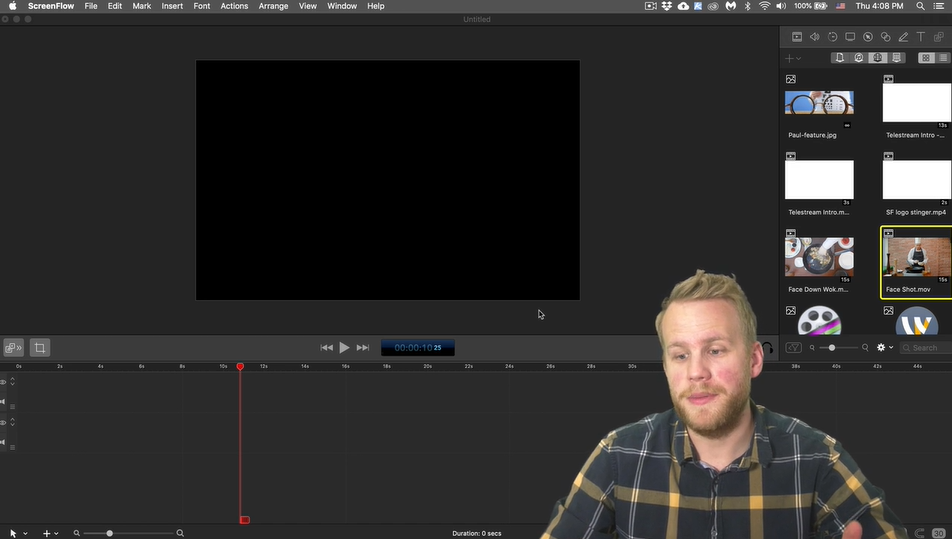Open the Audio properties inspector tab

[814, 37]
